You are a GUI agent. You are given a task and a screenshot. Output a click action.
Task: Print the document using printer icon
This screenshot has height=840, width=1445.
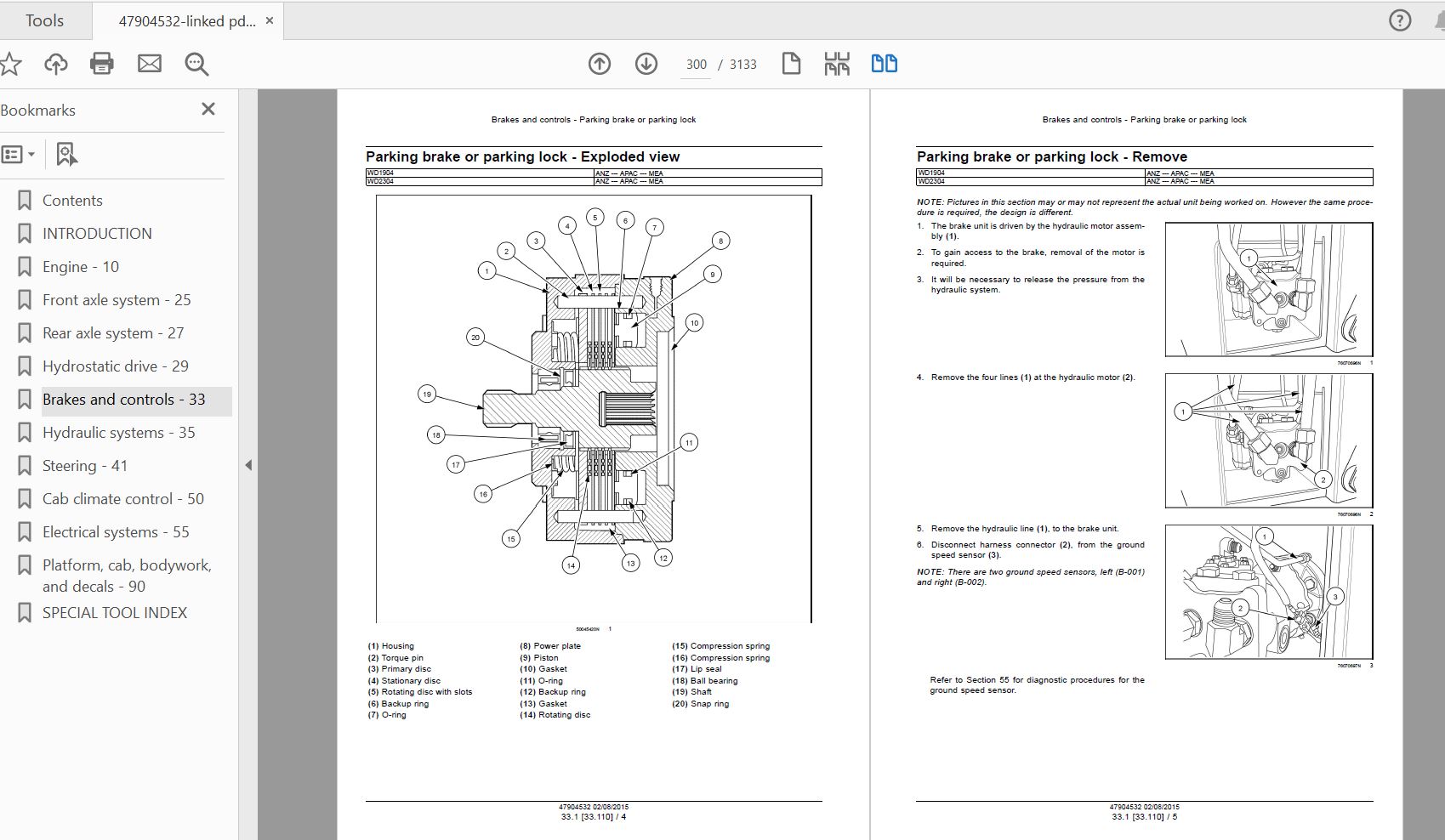tap(102, 64)
